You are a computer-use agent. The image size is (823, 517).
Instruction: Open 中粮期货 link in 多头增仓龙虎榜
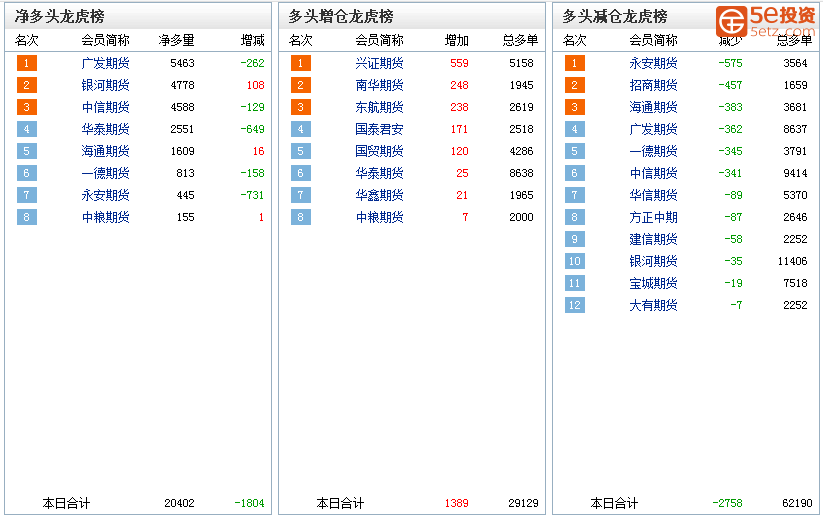point(379,218)
